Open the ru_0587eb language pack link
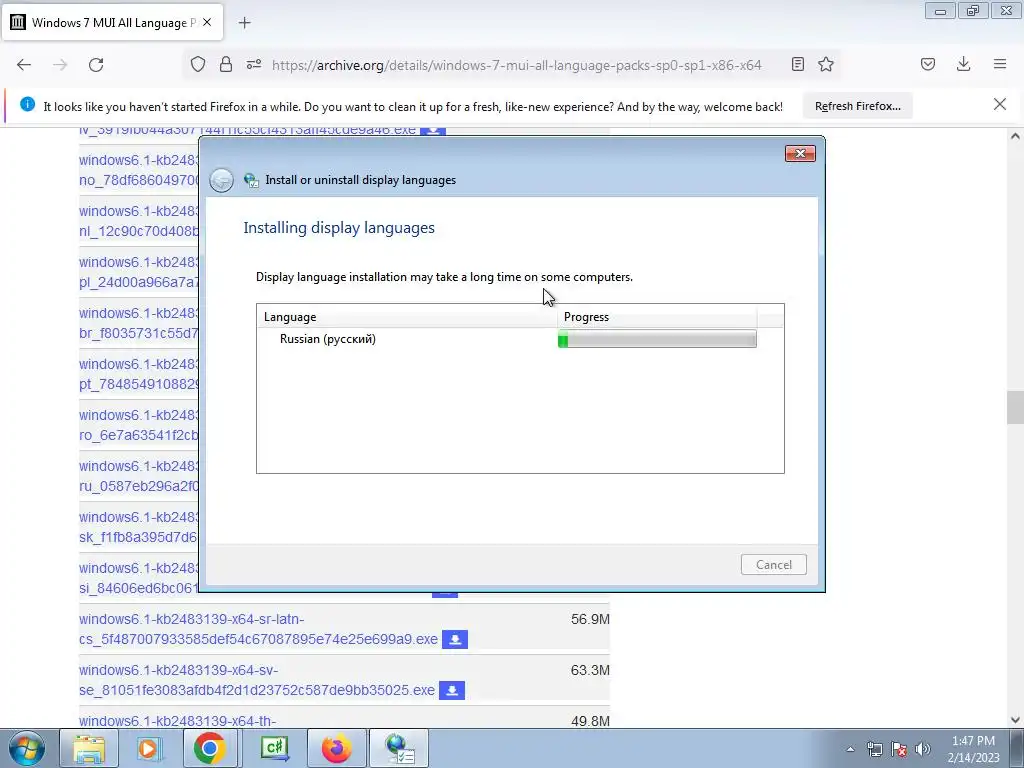1024x768 pixels. point(138,476)
